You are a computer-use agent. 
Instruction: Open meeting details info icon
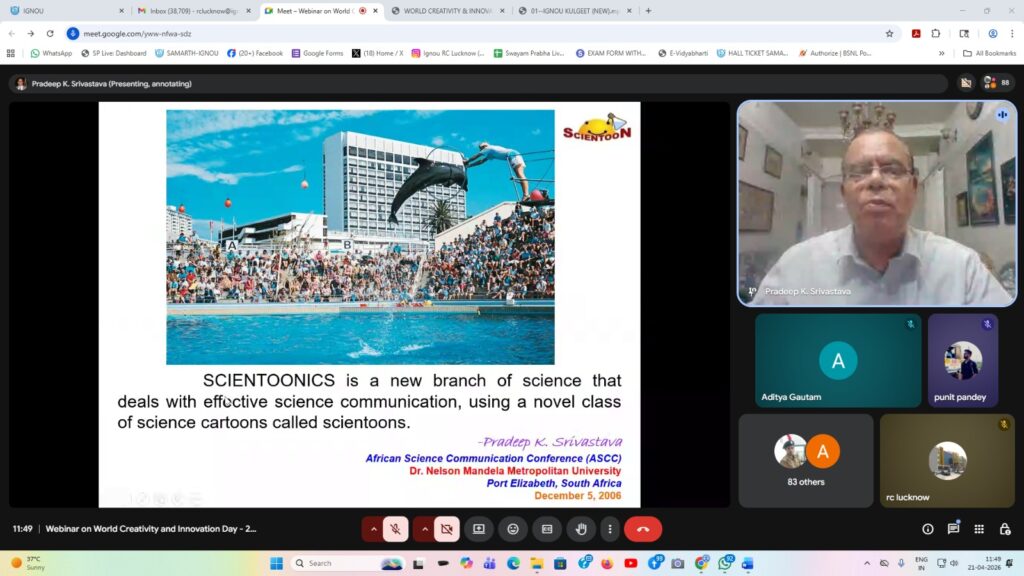pyautogui.click(x=927, y=529)
